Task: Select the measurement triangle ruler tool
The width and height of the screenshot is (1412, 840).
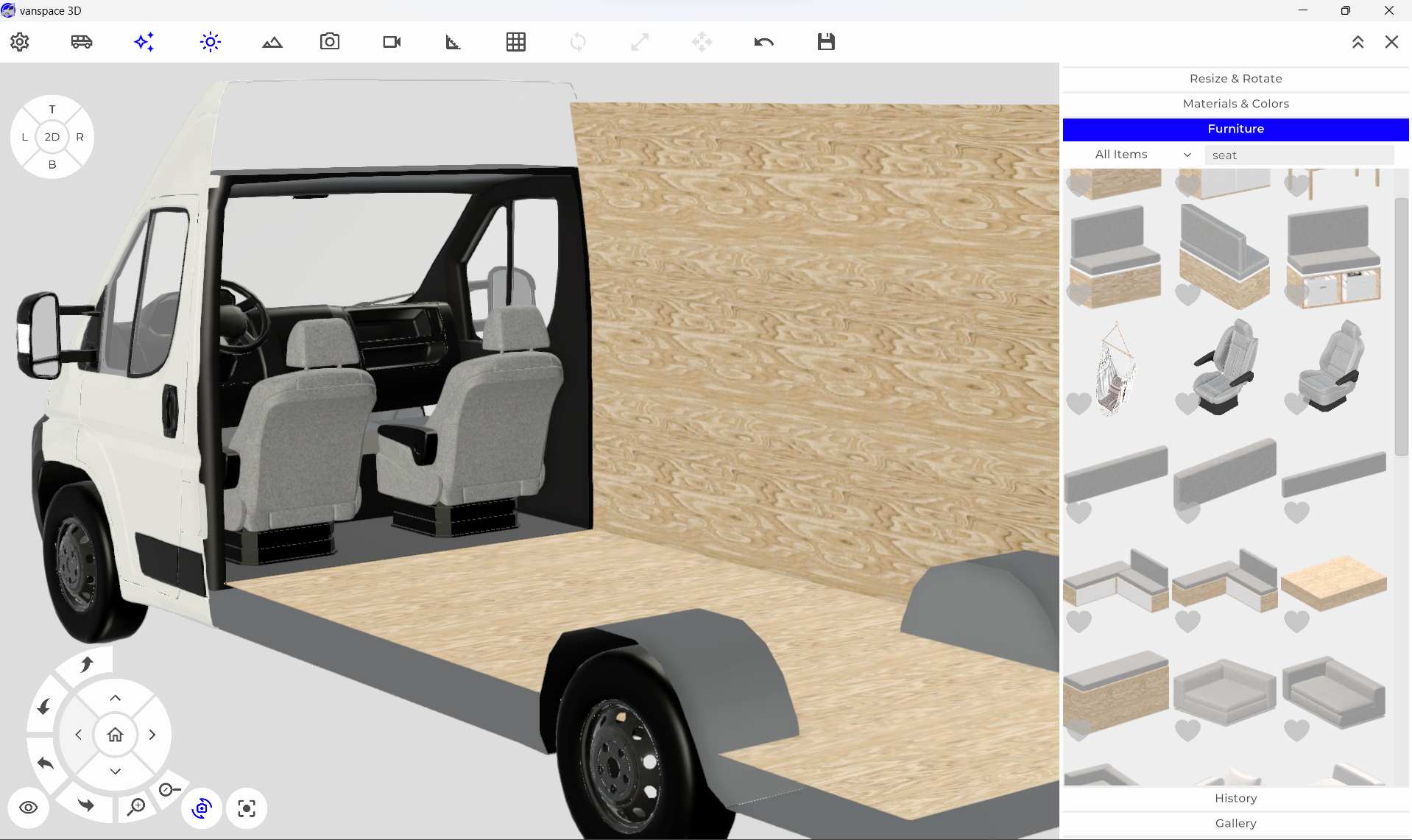Action: pyautogui.click(x=453, y=42)
